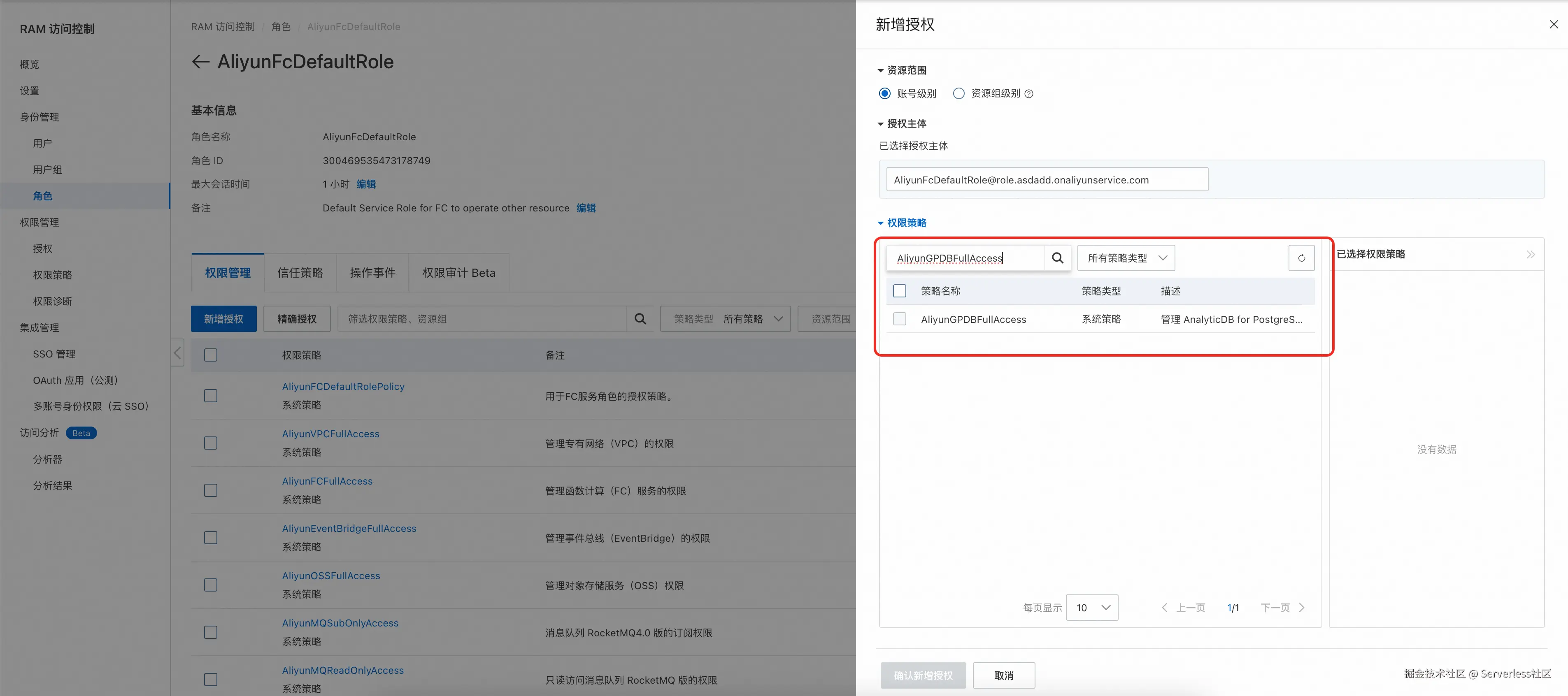Select the 资源组级别 radio button
Image resolution: width=1568 pixels, height=696 pixels.
tap(958, 94)
